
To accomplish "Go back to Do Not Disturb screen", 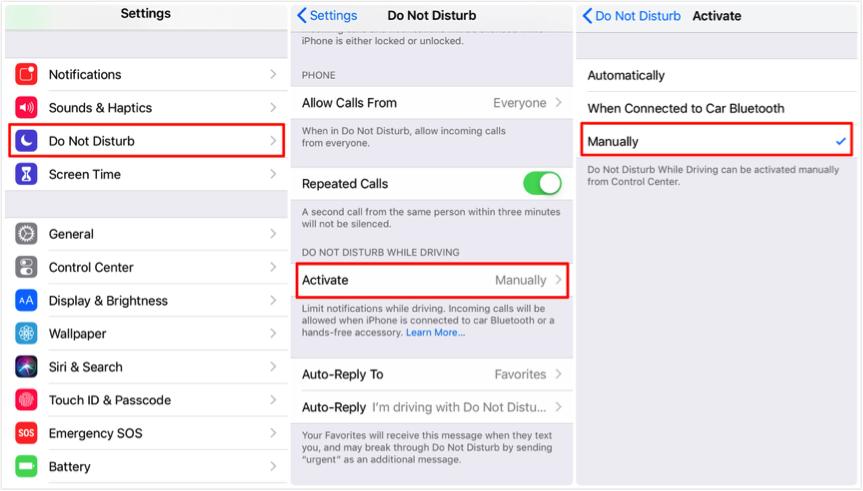I will pos(632,16).
